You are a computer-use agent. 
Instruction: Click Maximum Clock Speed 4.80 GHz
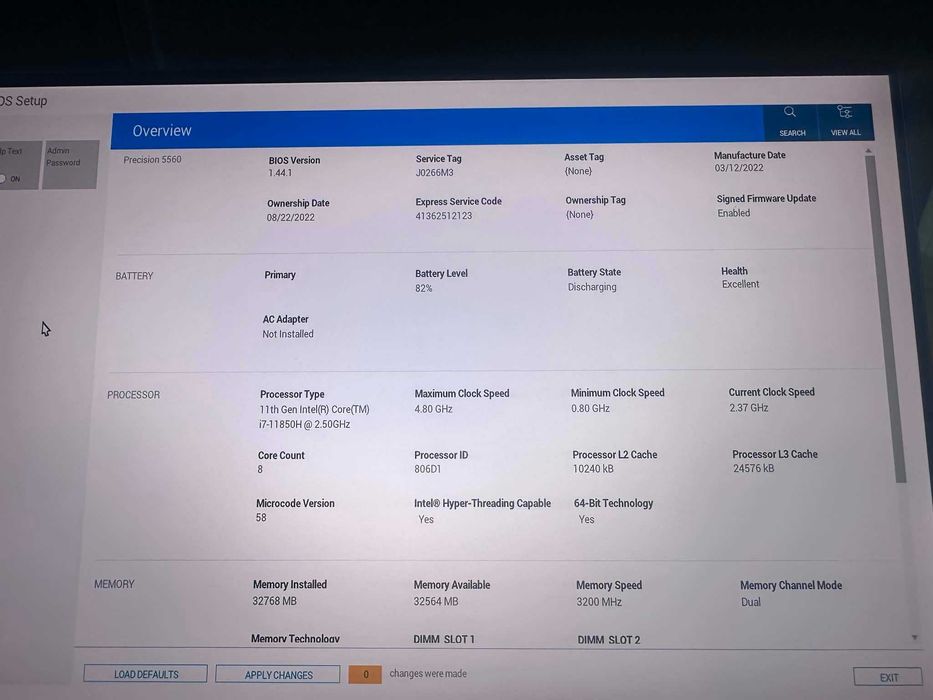coord(433,409)
